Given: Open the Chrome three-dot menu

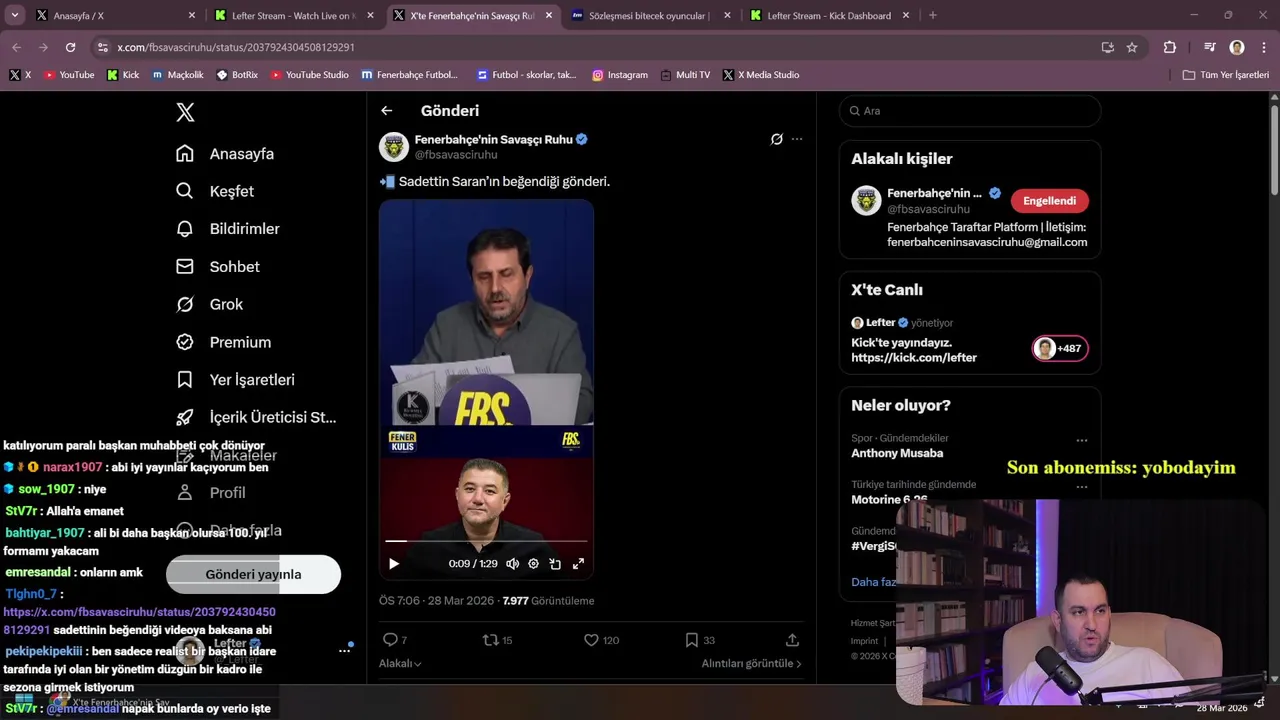Looking at the screenshot, I should (x=1262, y=47).
